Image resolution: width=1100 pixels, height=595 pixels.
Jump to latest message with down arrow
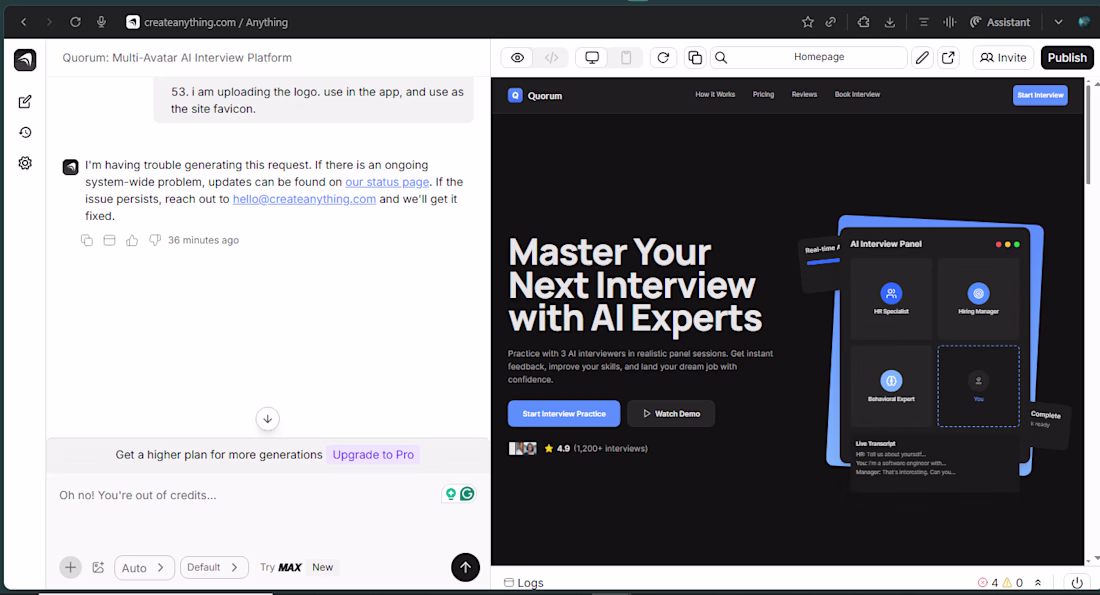(x=267, y=419)
